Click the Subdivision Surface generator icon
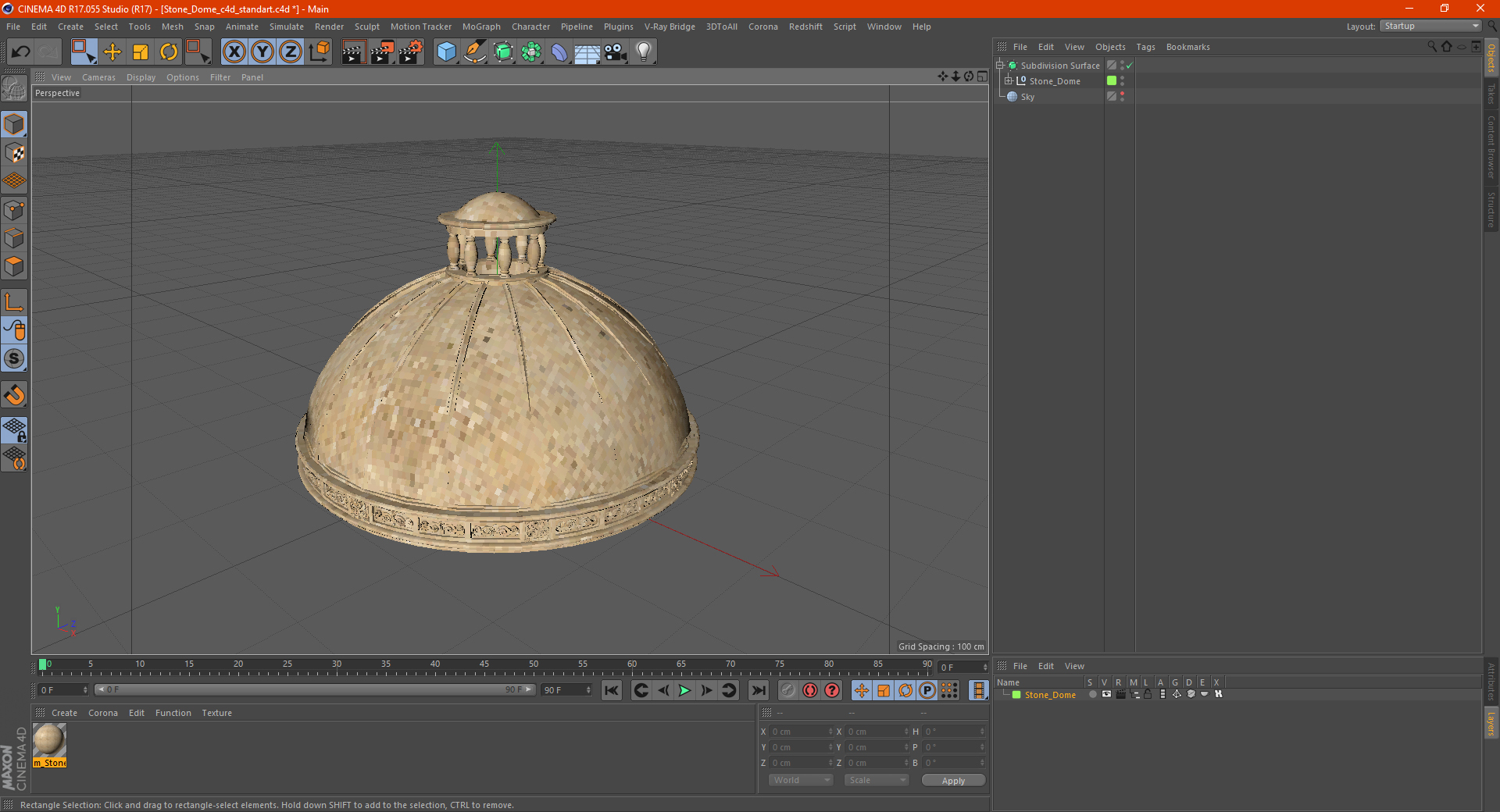 [x=503, y=52]
